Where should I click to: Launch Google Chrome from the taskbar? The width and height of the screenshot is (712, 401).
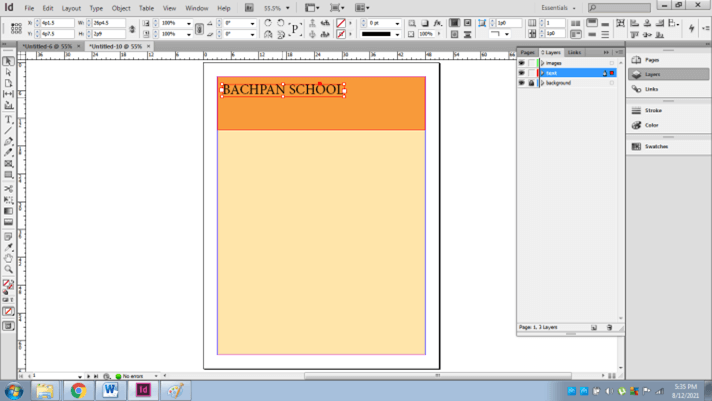pyautogui.click(x=77, y=390)
